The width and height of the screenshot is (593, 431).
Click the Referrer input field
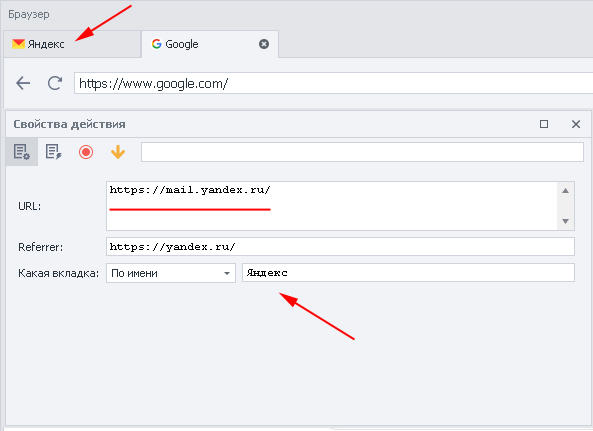click(x=340, y=247)
